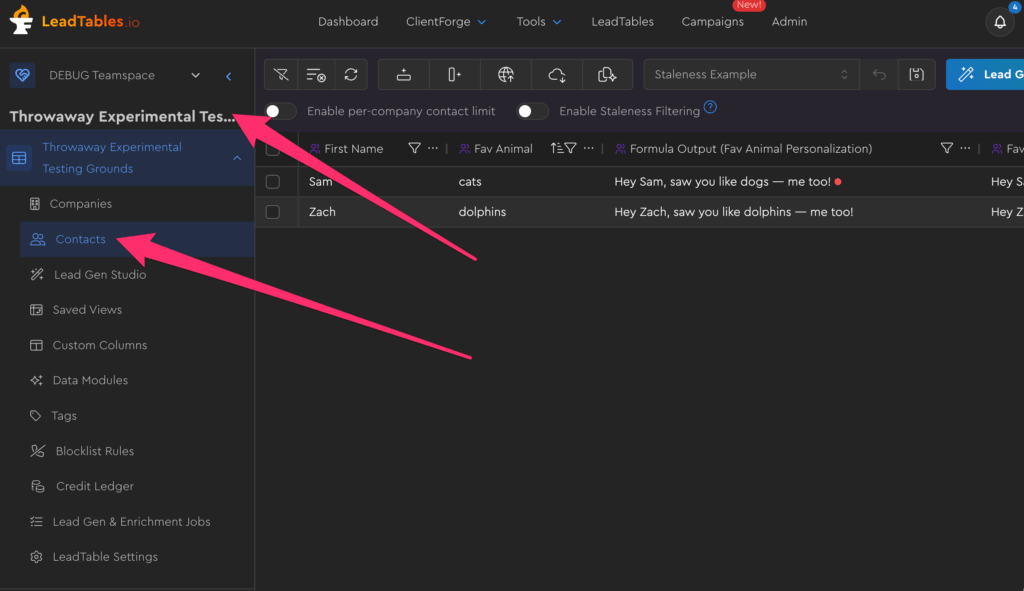Open Credit Ledger in sidebar
Viewport: 1024px width, 591px height.
94,486
